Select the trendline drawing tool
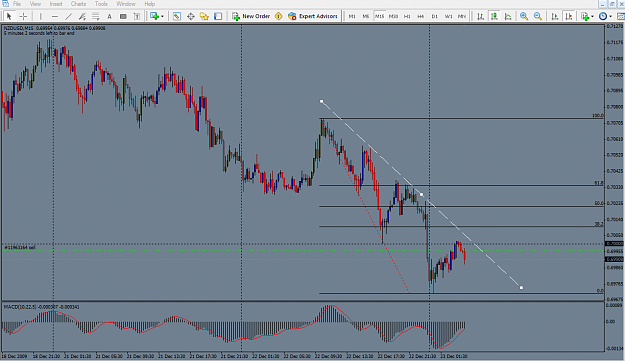The image size is (625, 361). 69,16
